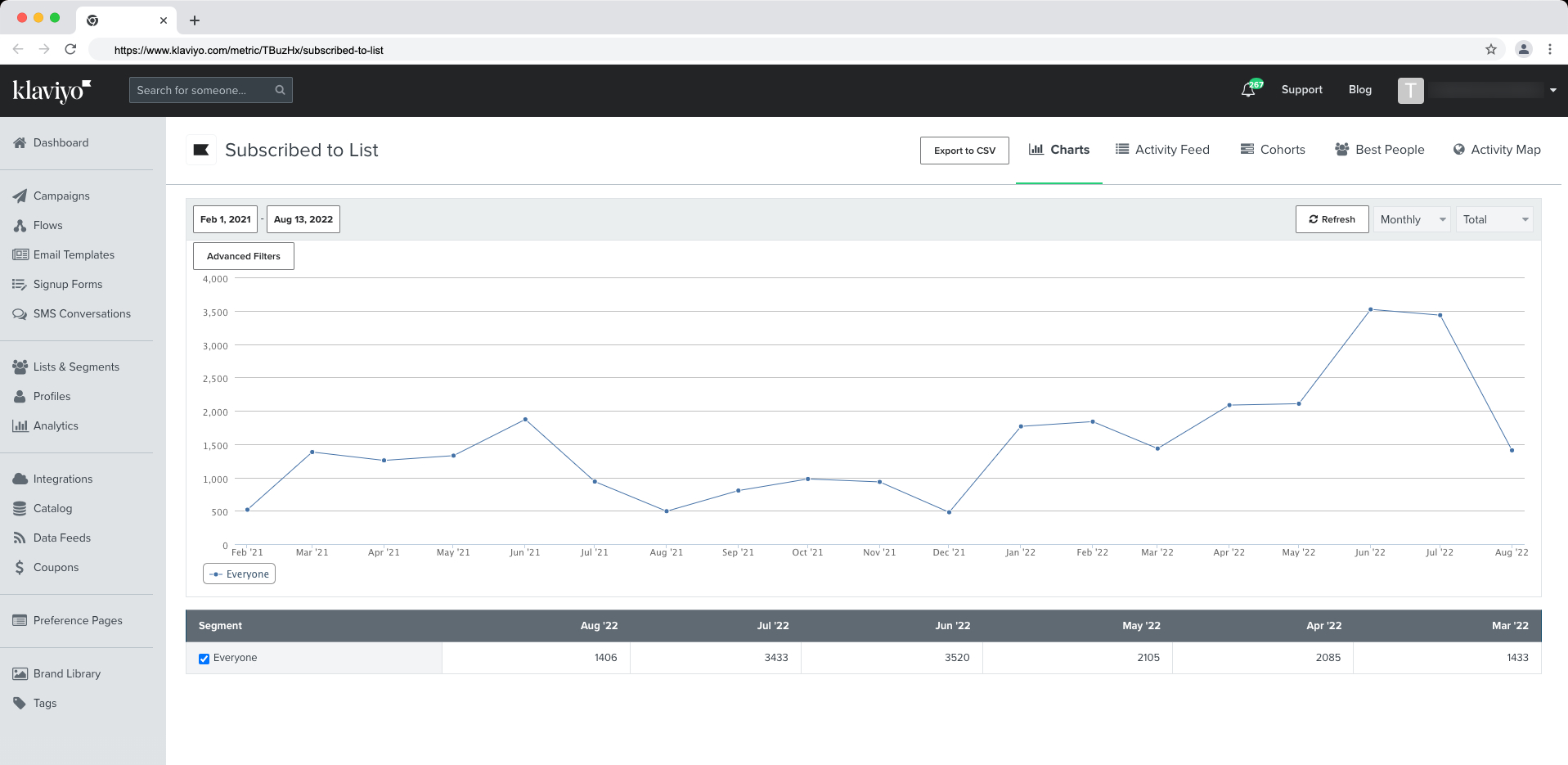Viewport: 1568px width, 765px height.
Task: Go to Flows in sidebar
Action: 47,225
